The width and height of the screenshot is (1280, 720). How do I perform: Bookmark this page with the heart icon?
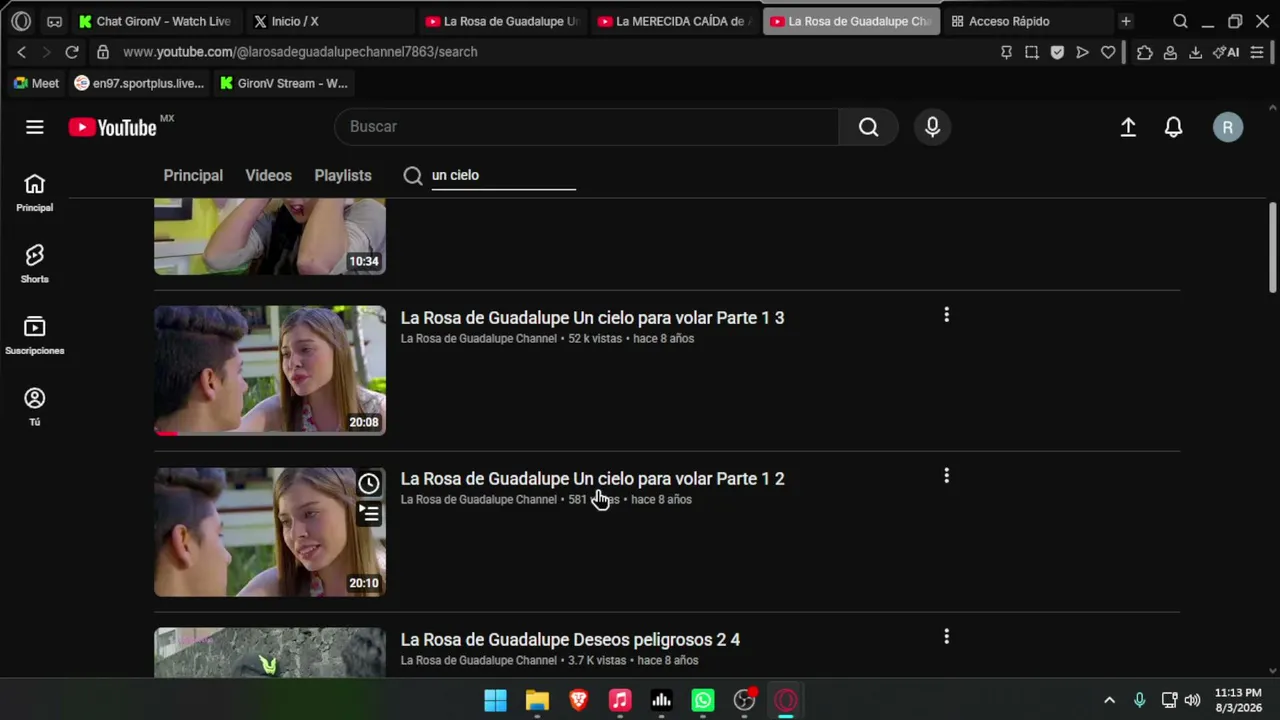[x=1108, y=52]
